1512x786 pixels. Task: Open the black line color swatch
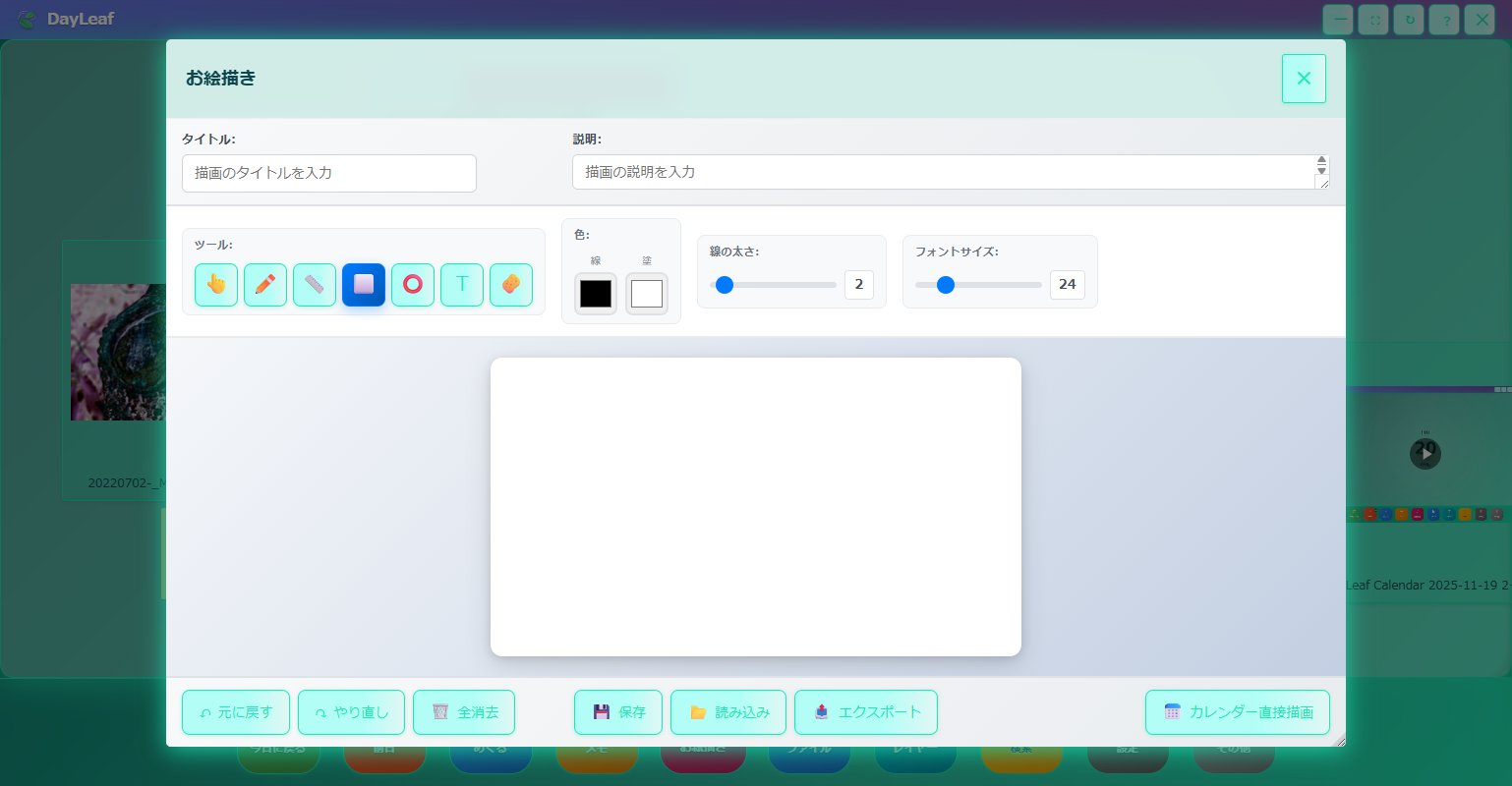596,294
